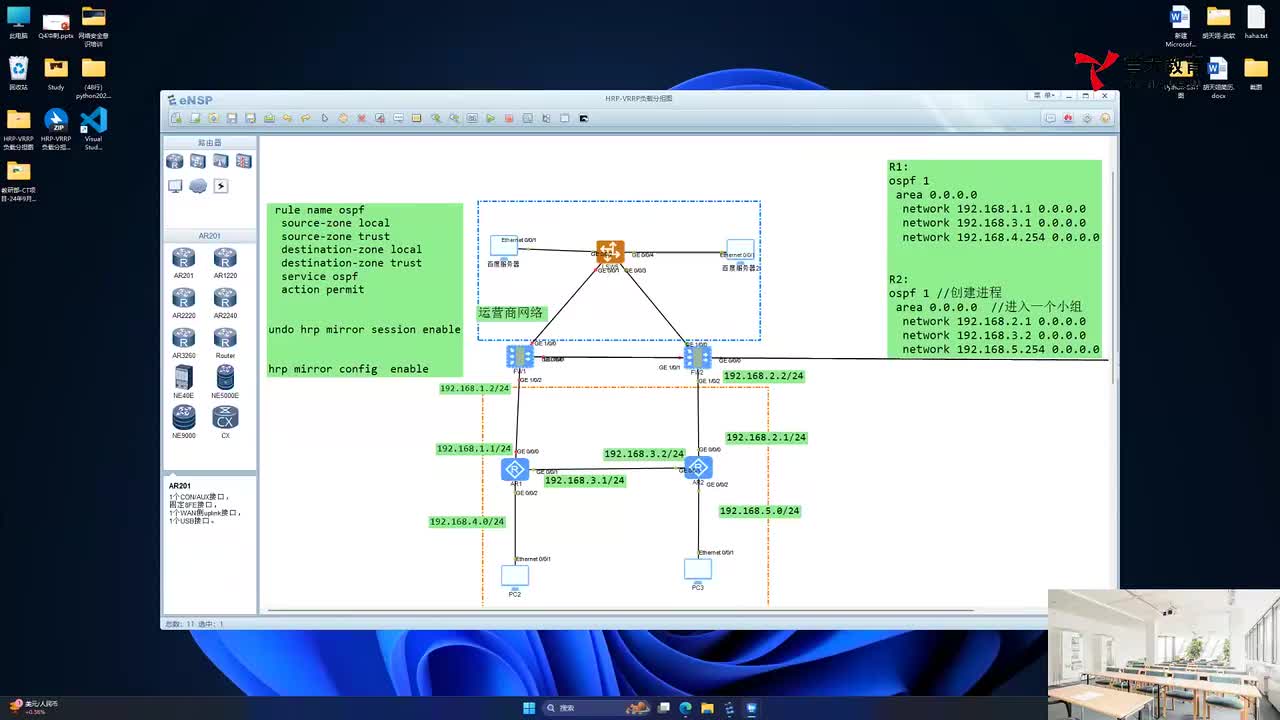
Task: Click the canvas horizontal scrollbar
Action: point(620,609)
